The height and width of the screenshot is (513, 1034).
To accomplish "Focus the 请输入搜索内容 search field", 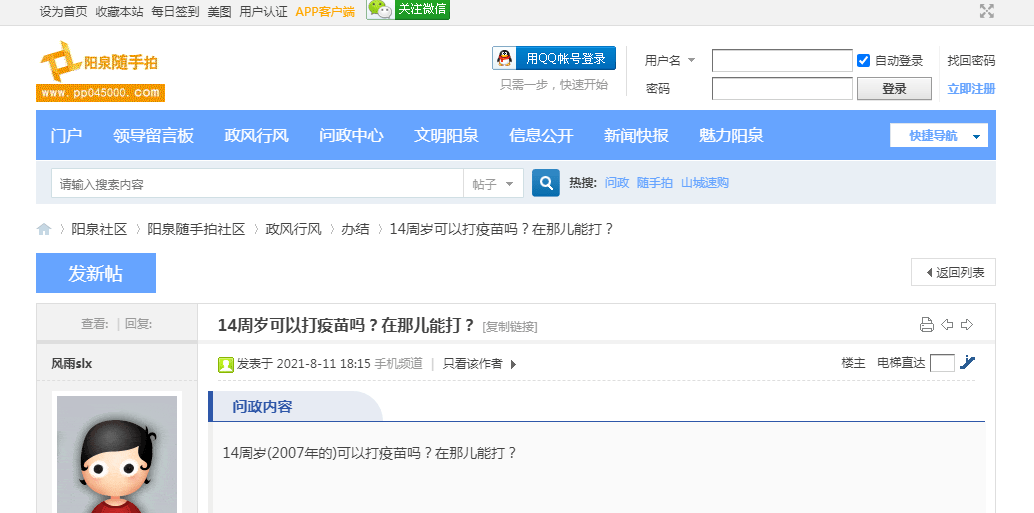I will coord(257,184).
